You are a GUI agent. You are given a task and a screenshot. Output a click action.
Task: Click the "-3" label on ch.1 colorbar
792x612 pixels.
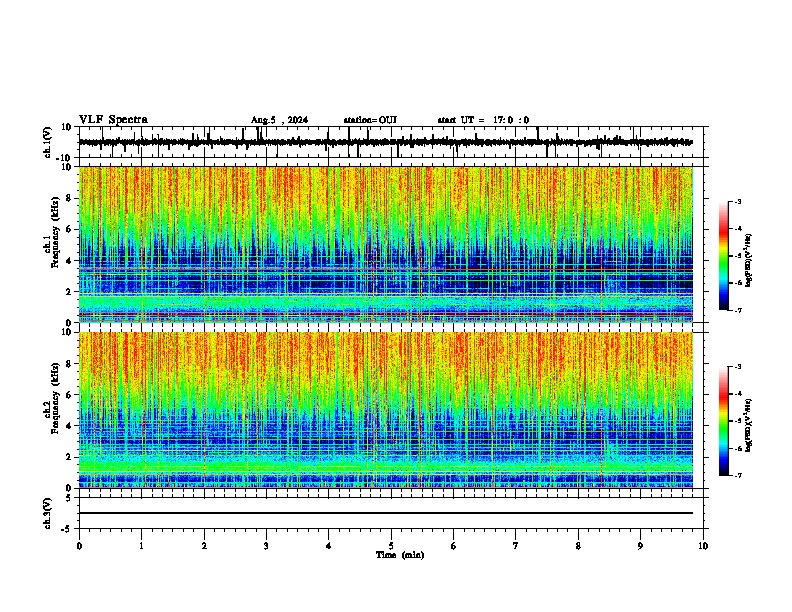pyautogui.click(x=738, y=201)
